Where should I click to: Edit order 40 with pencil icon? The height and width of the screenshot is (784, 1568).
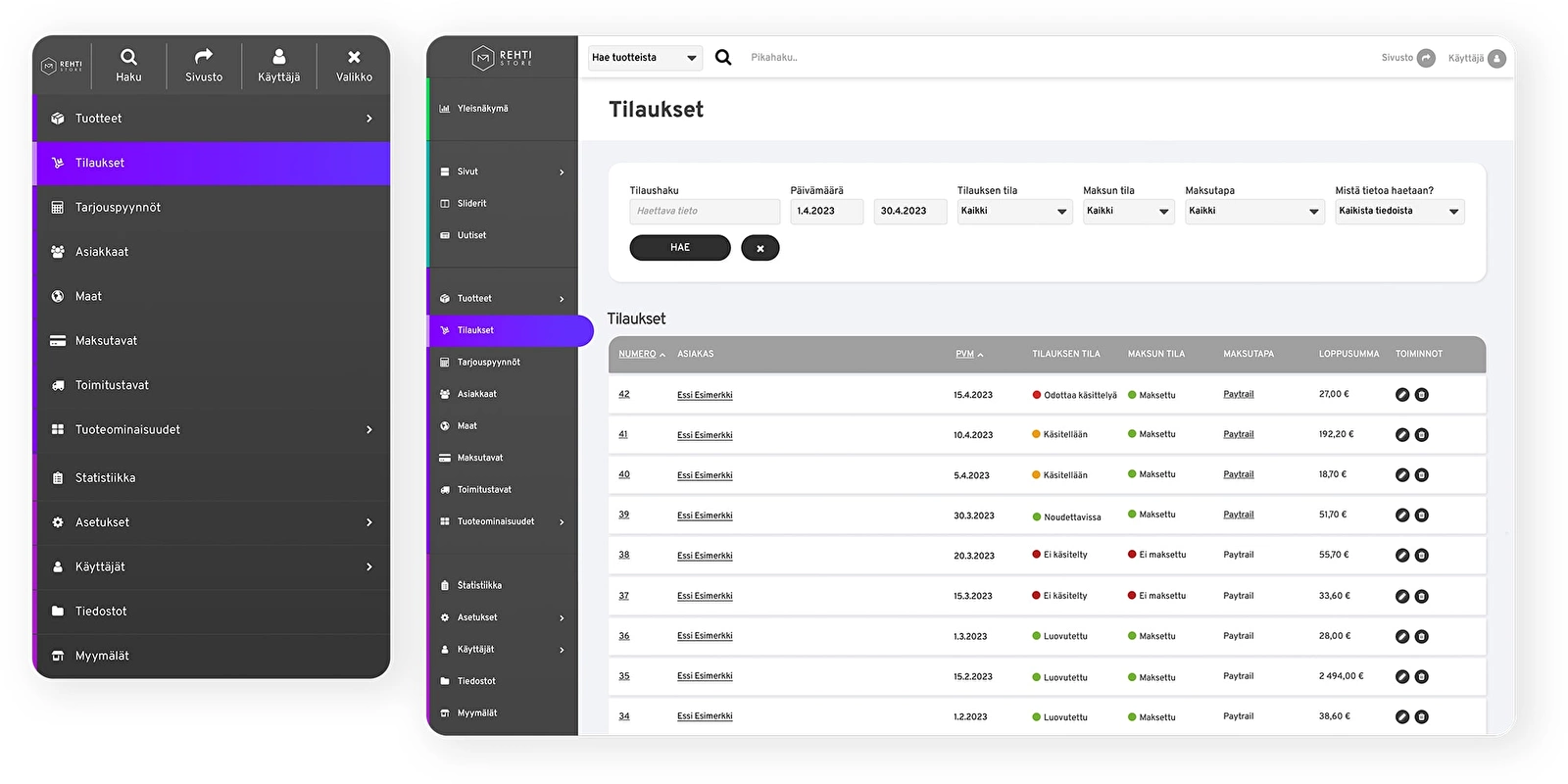point(1402,475)
